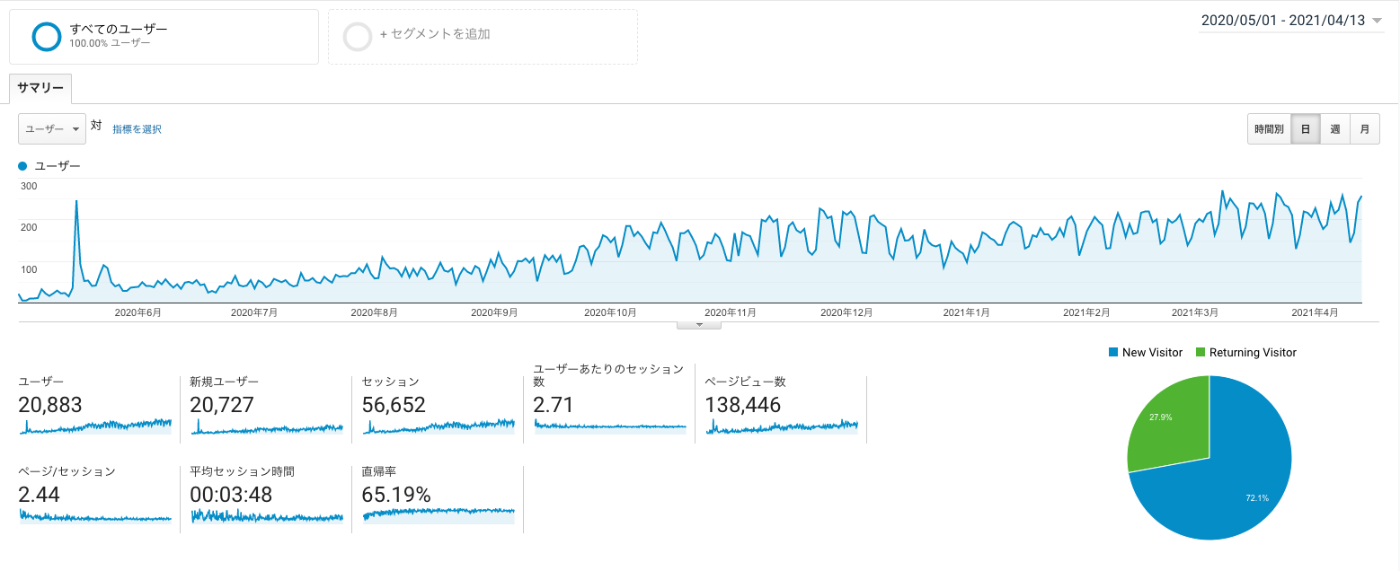Click the 平均セッション時間 sparkline chart

click(x=267, y=516)
